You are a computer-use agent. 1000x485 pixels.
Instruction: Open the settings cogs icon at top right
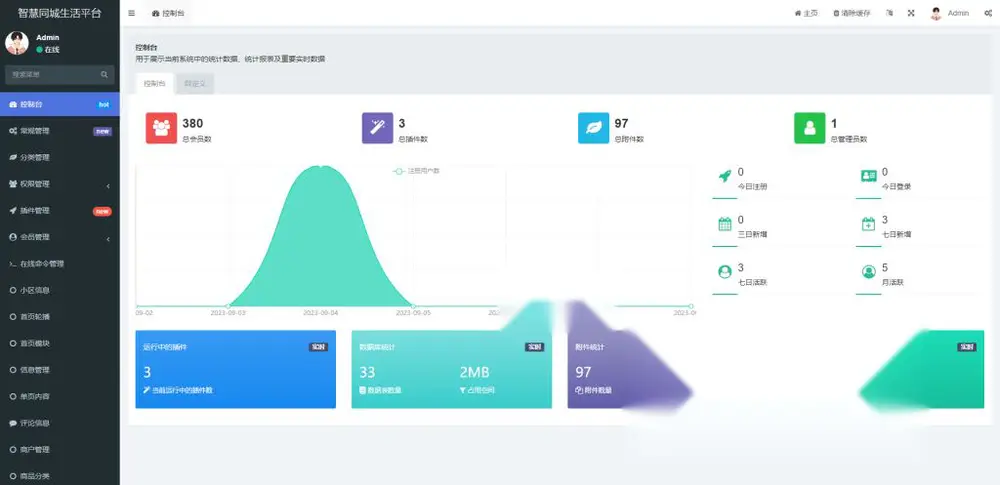[988, 13]
